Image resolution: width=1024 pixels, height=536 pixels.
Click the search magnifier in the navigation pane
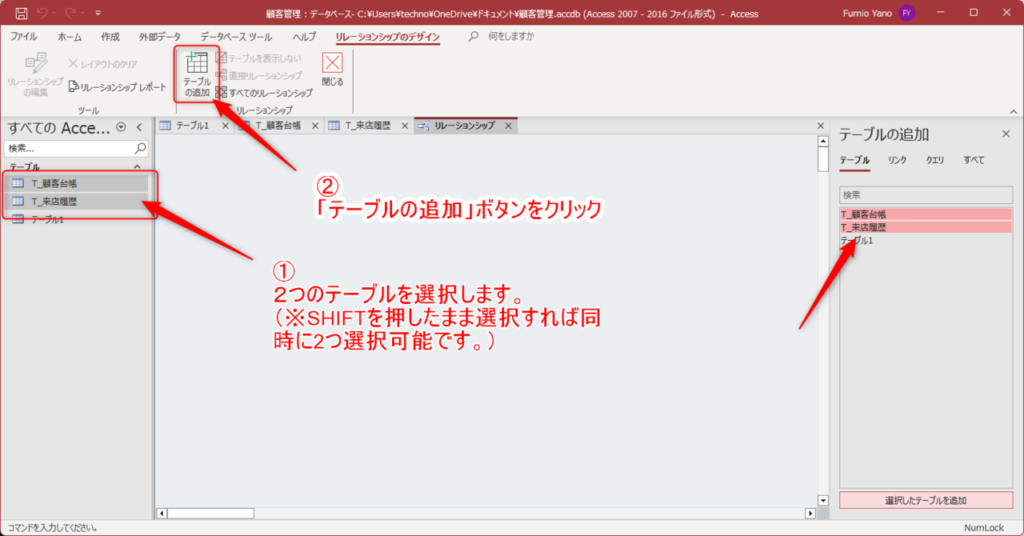click(140, 148)
